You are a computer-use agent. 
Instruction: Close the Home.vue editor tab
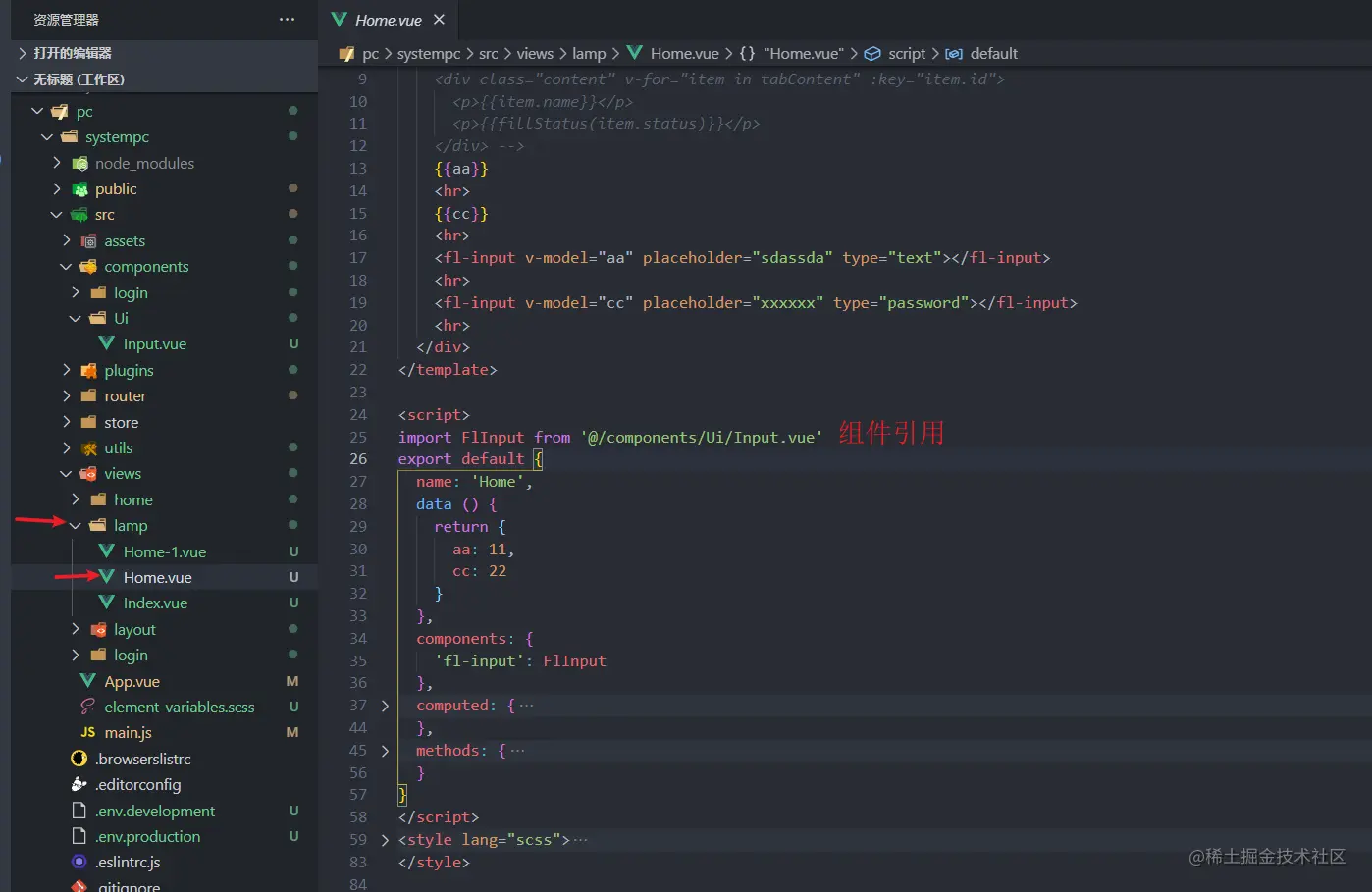[x=439, y=20]
